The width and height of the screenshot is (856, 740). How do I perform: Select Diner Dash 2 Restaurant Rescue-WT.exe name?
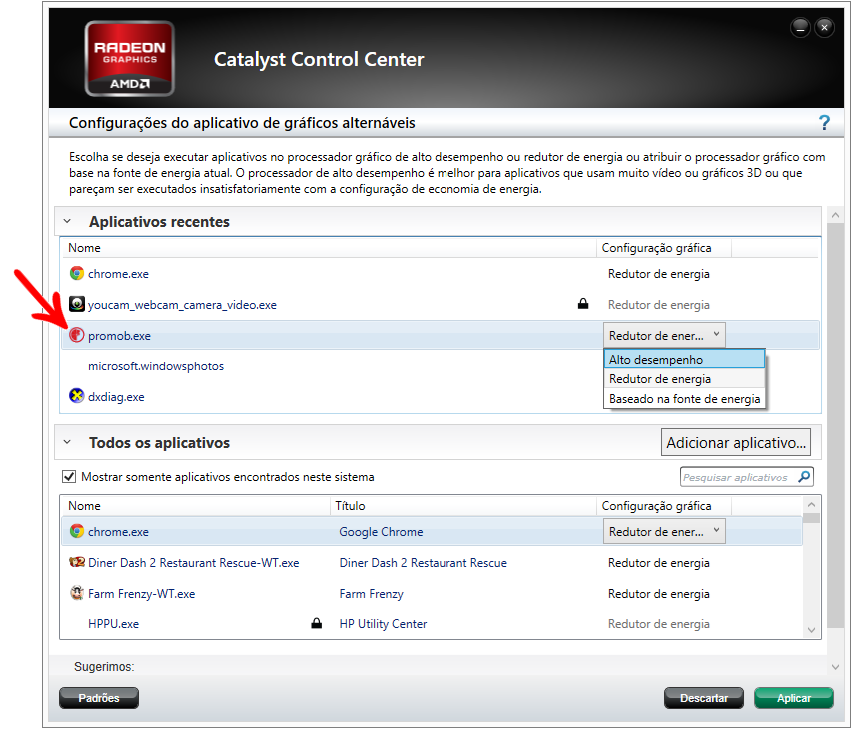pyautogui.click(x=194, y=563)
